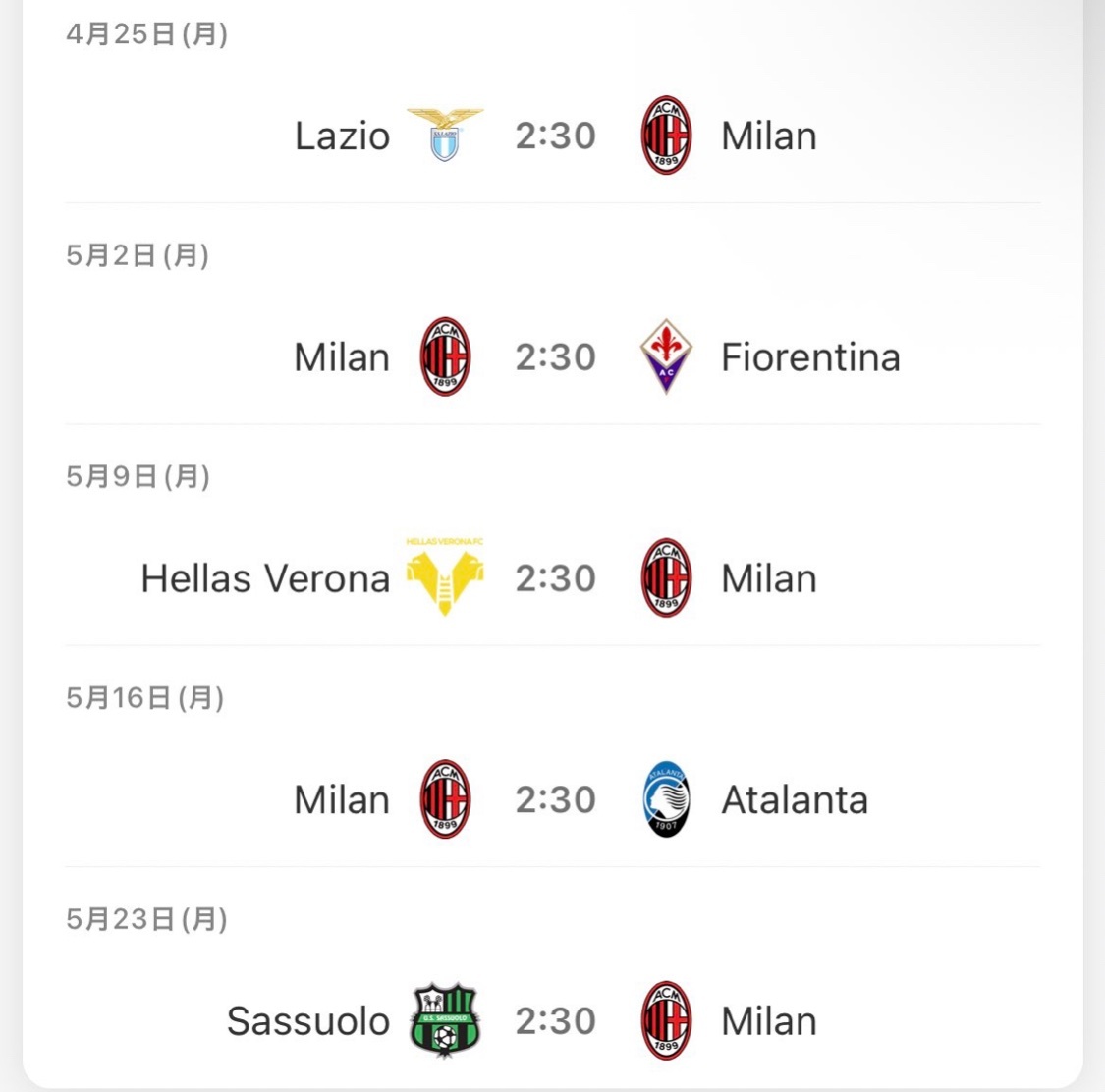
Task: Click Milan crest in Atalanta match
Action: tap(445, 799)
